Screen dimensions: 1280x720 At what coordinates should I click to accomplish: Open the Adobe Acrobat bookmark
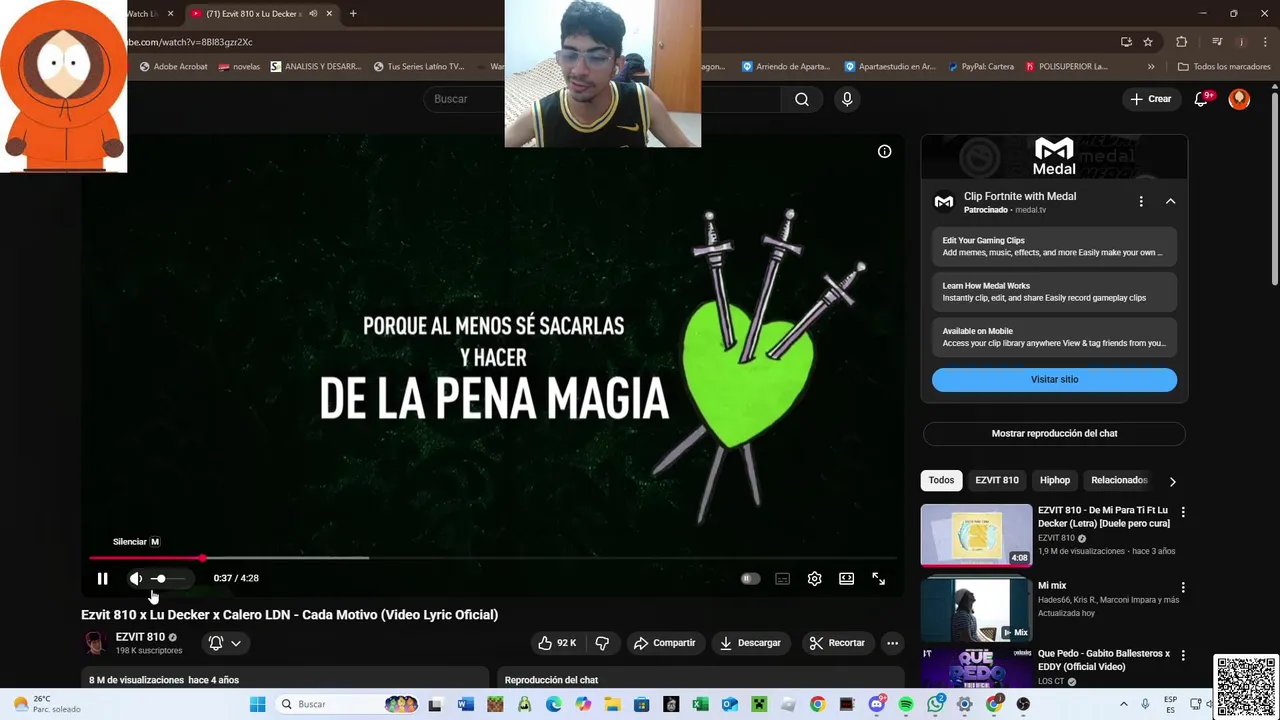[173, 67]
